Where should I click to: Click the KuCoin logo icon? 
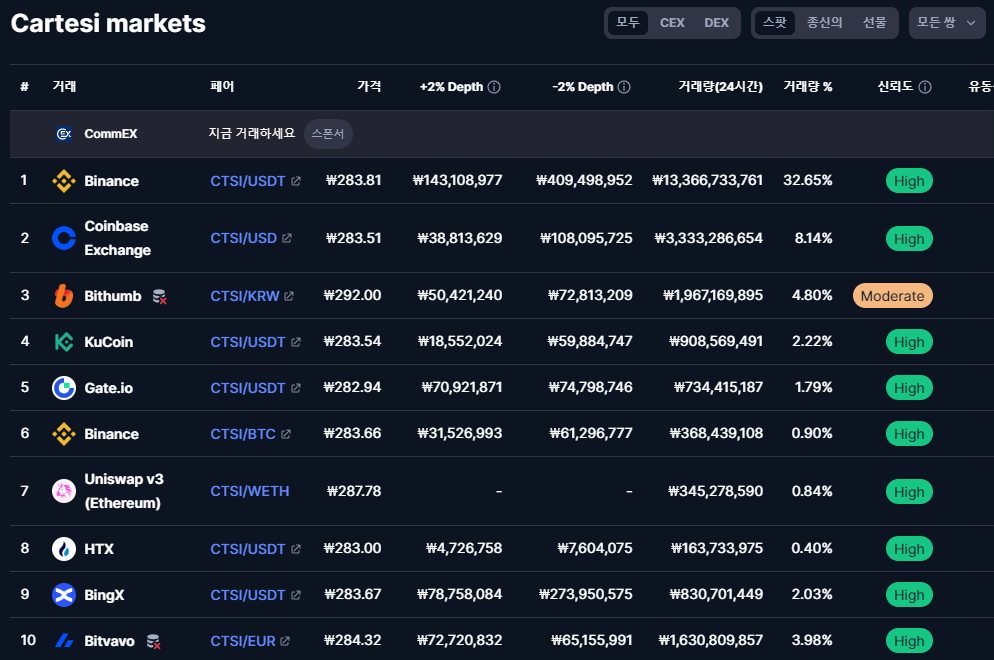click(x=64, y=342)
